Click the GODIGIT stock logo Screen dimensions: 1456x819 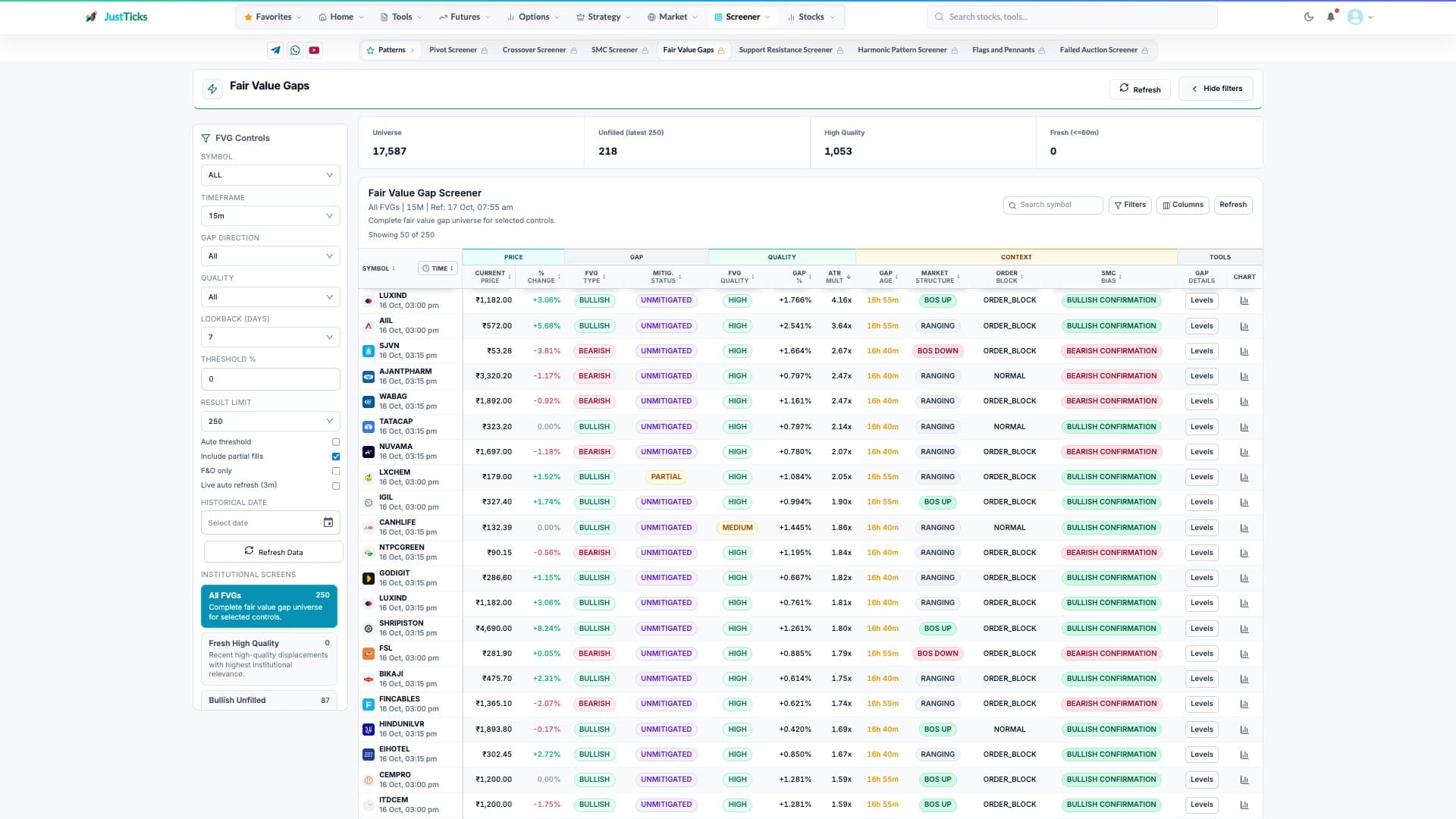point(369,578)
